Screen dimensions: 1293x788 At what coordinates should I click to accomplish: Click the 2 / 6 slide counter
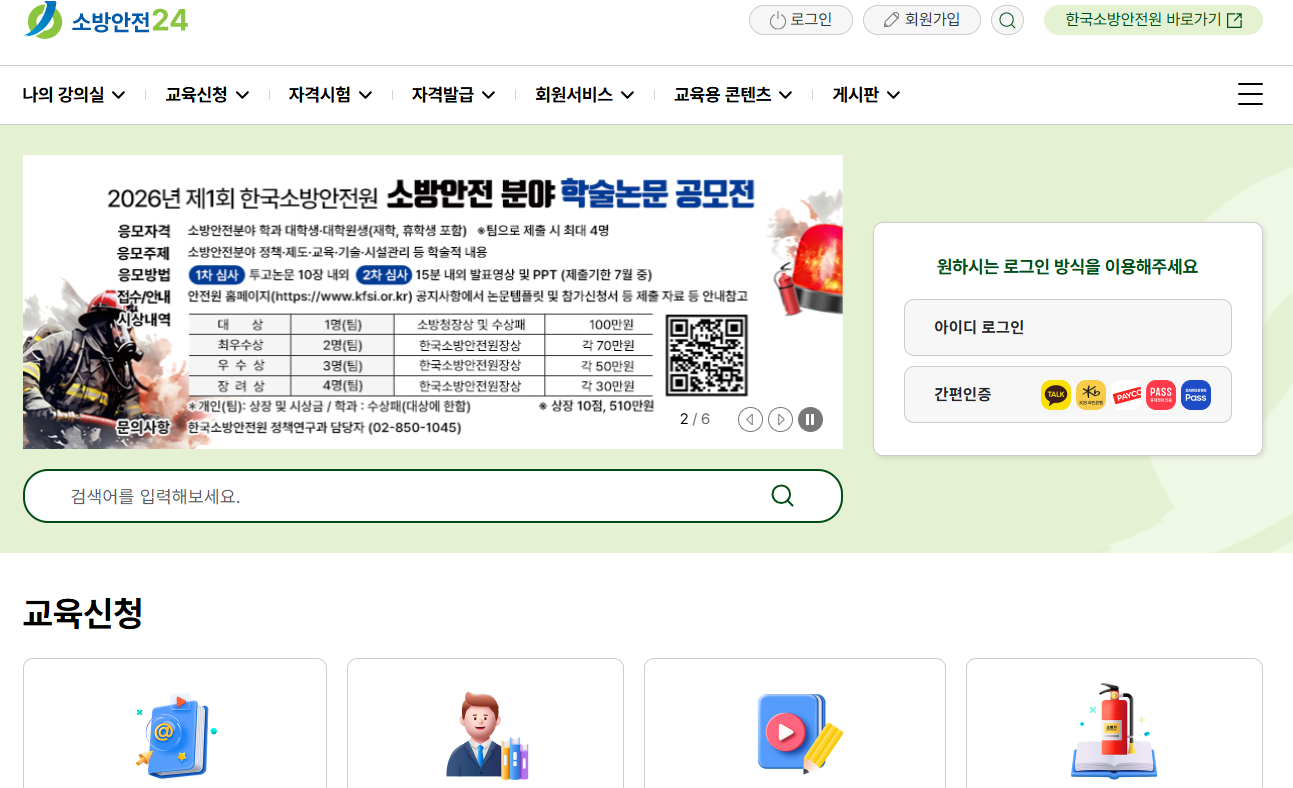coord(695,419)
